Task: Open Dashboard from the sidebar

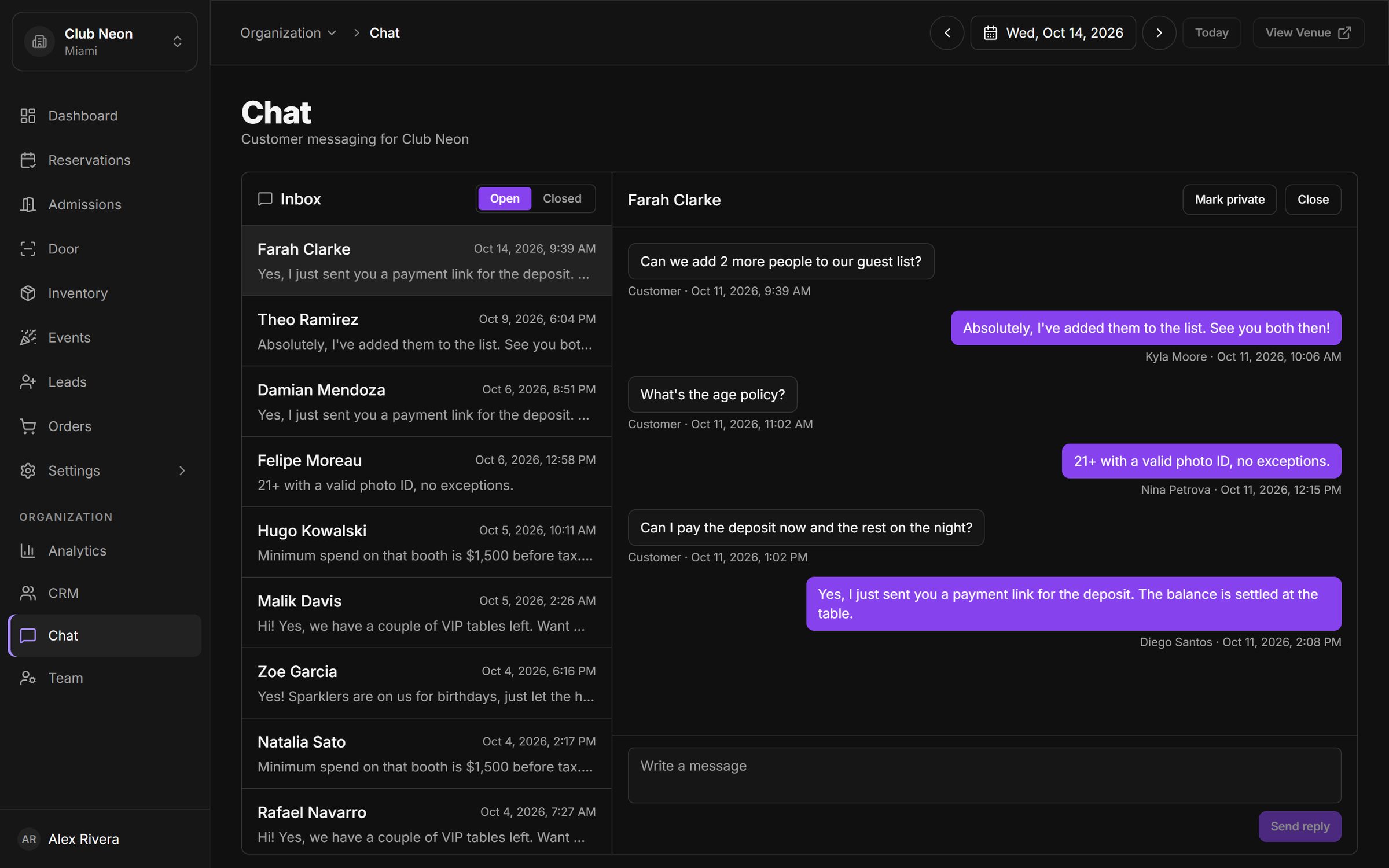Action: pyautogui.click(x=104, y=116)
